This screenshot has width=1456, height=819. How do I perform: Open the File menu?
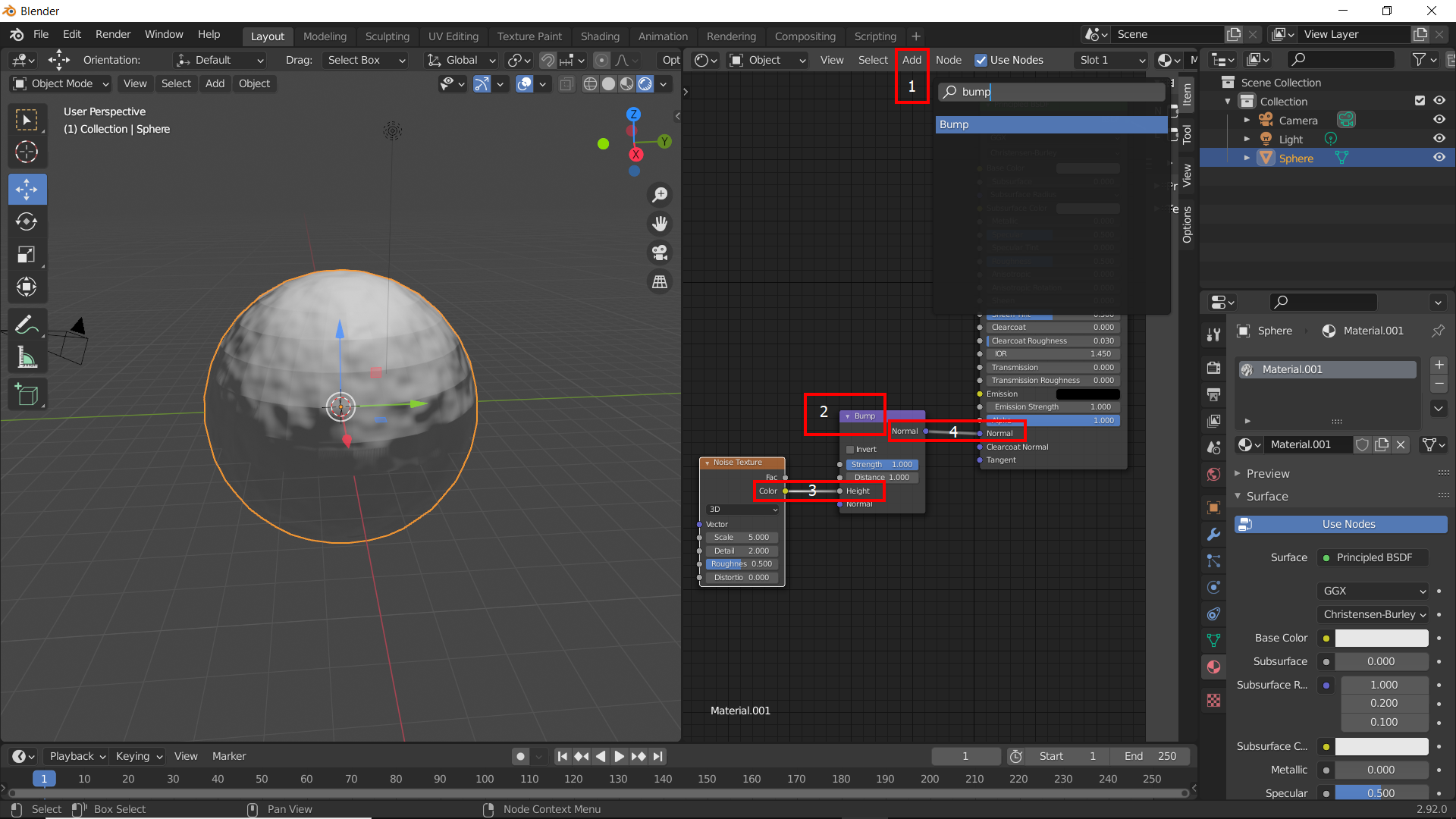41,35
